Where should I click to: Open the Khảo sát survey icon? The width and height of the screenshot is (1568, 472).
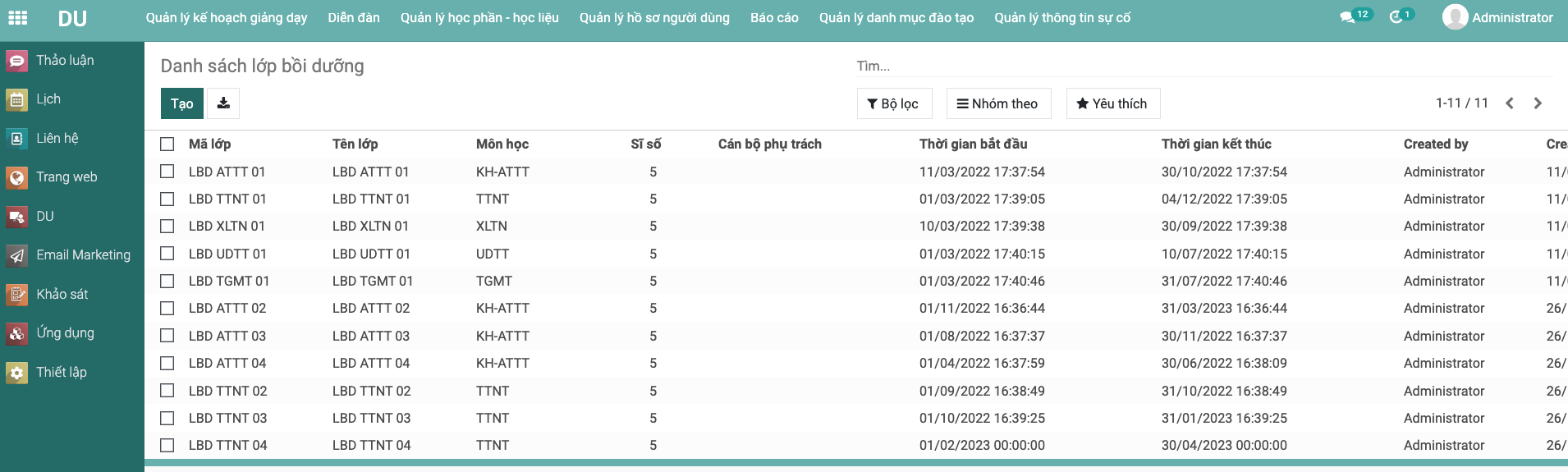pos(16,295)
